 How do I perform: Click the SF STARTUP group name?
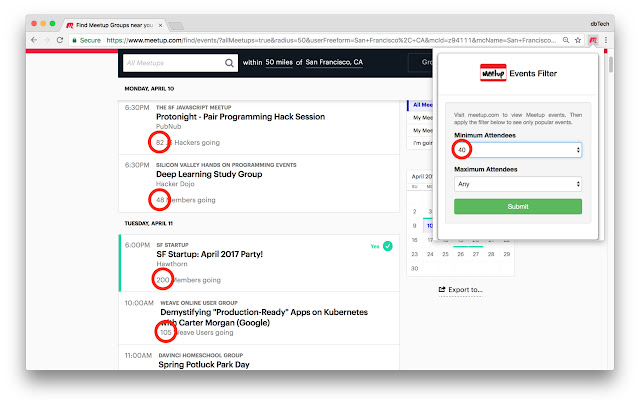pyautogui.click(x=172, y=245)
